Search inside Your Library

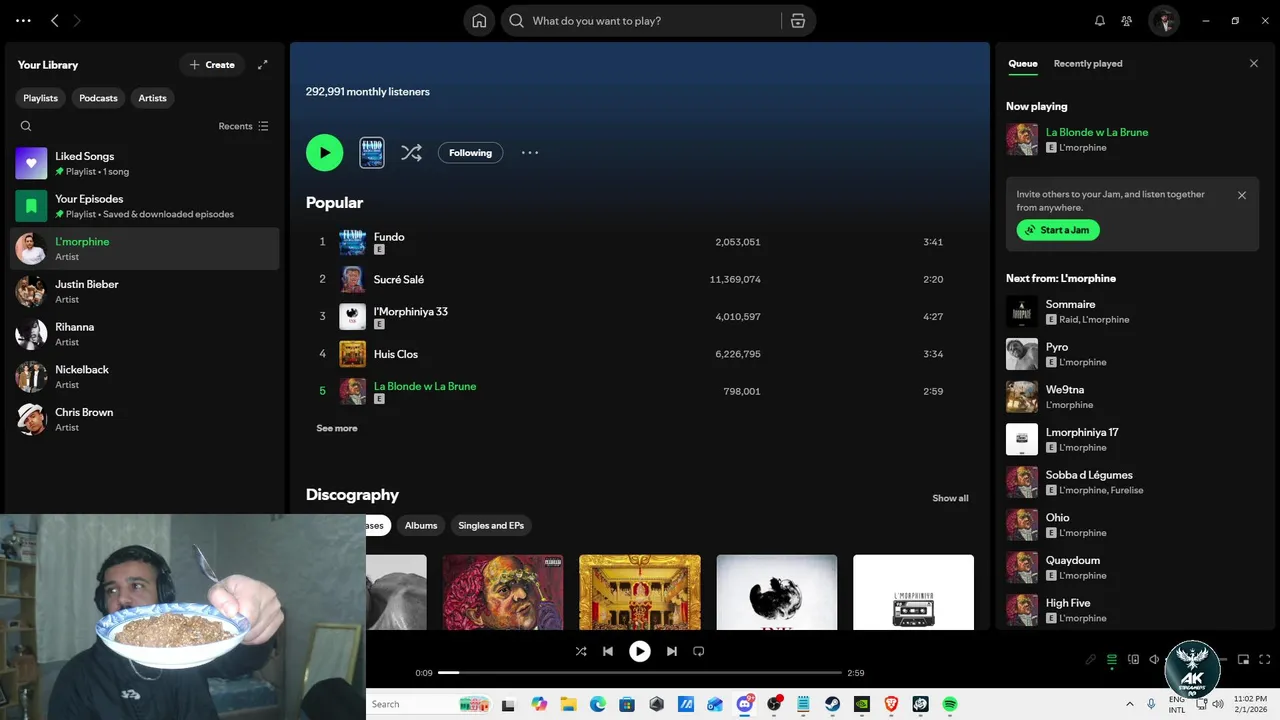coord(26,126)
